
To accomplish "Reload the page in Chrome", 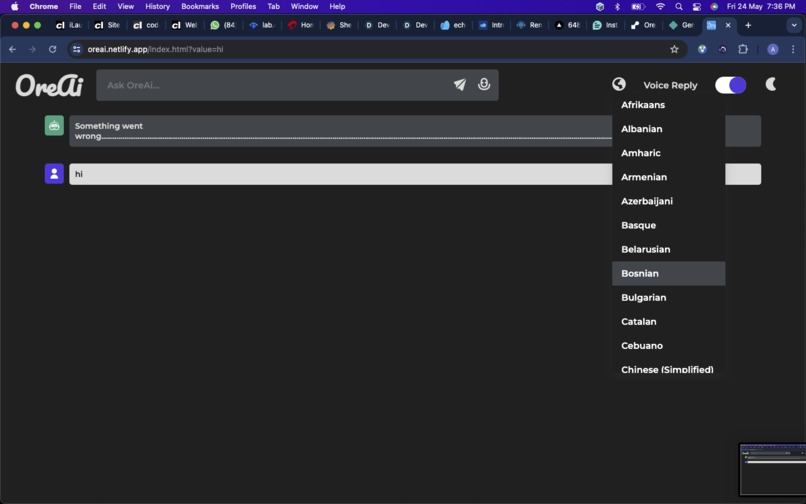I will pos(52,49).
